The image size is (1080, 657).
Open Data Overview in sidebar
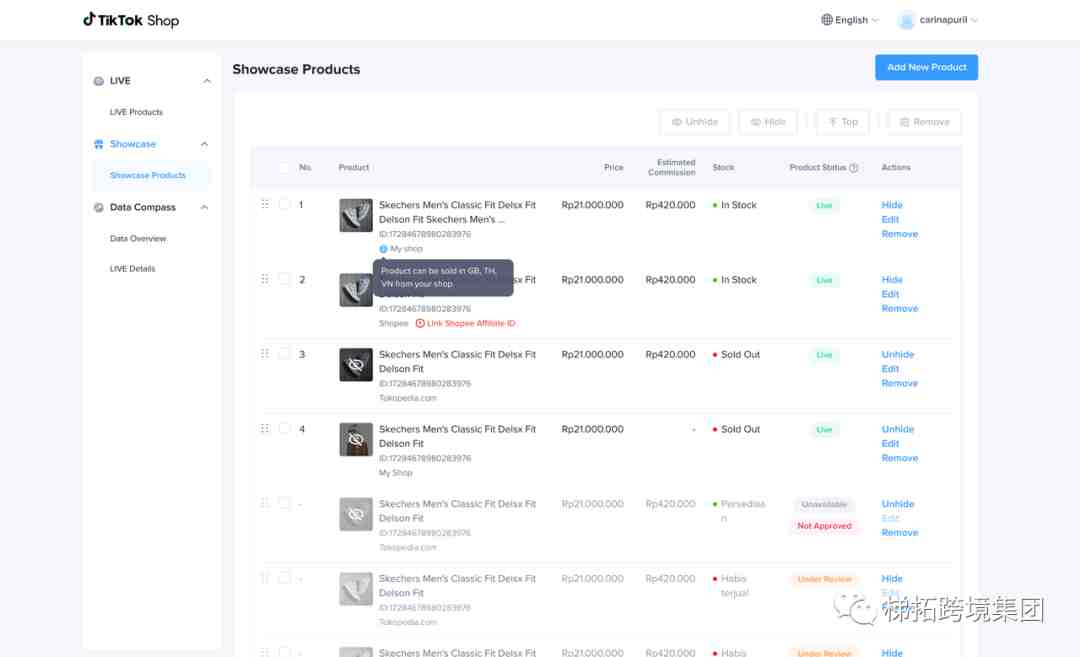click(138, 238)
